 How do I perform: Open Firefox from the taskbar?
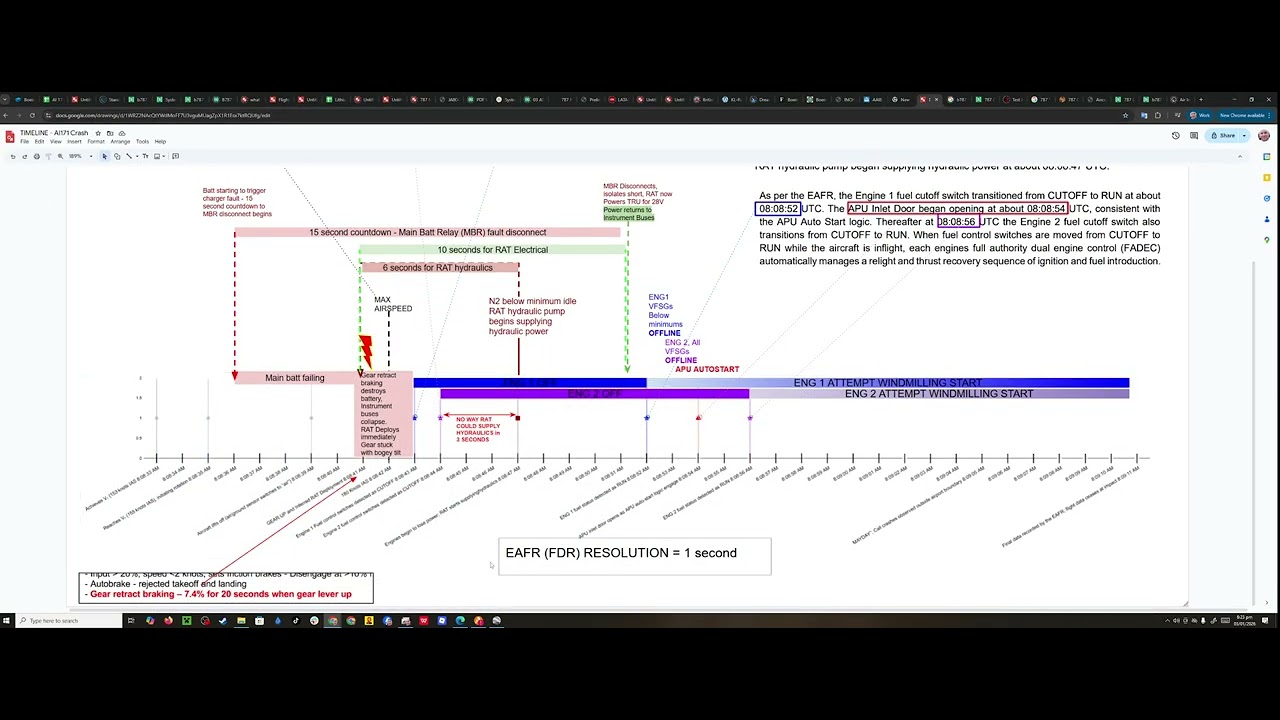click(168, 620)
